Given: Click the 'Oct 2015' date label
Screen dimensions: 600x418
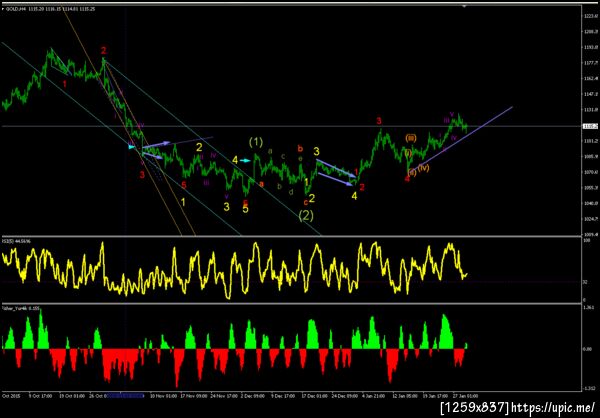Looking at the screenshot, I should tap(10, 395).
